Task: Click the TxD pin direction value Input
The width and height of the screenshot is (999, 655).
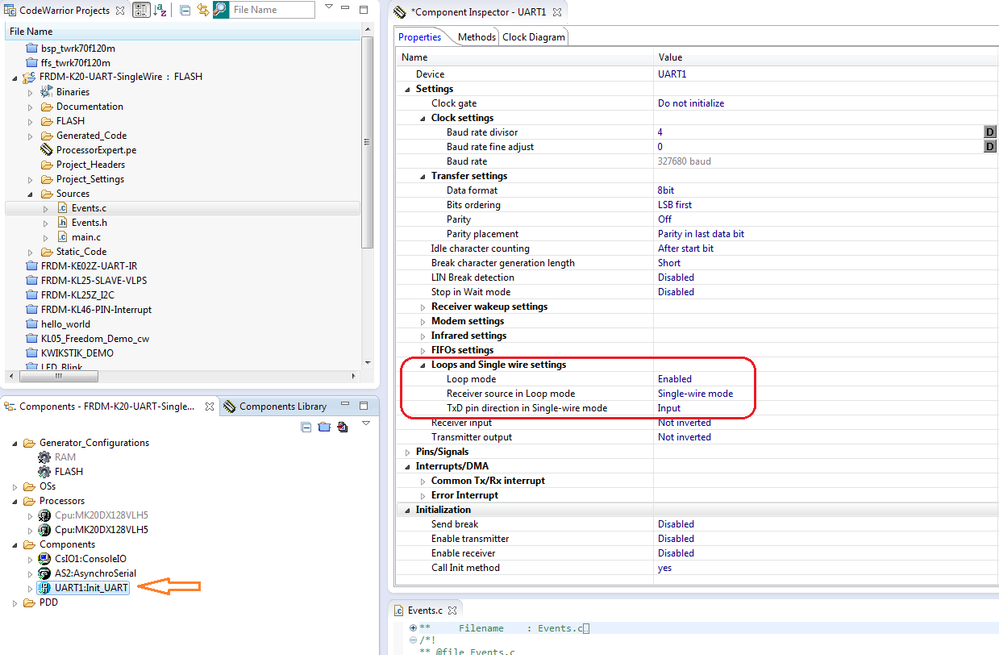Action: tap(669, 408)
